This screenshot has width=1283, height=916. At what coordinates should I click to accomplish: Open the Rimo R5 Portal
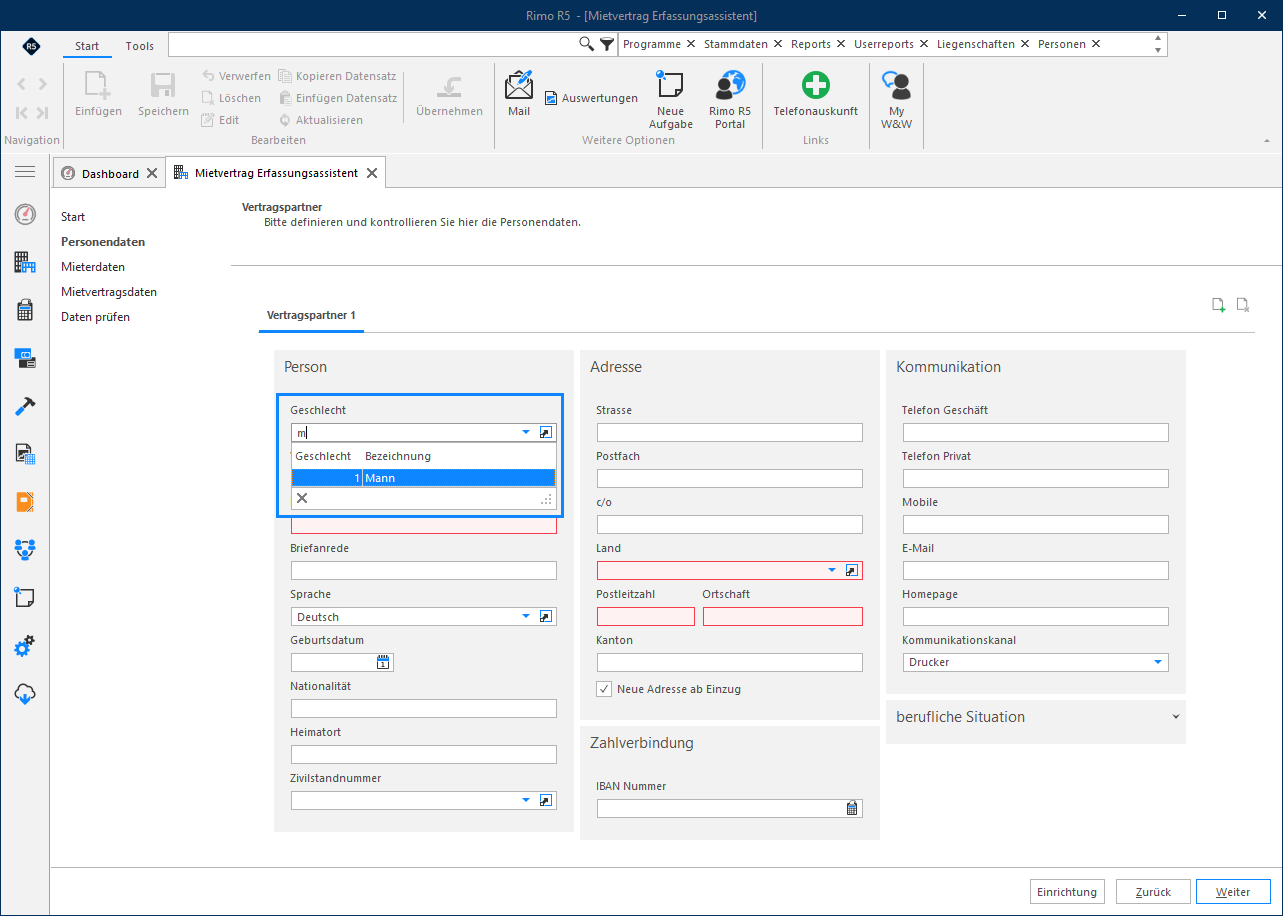tap(730, 100)
